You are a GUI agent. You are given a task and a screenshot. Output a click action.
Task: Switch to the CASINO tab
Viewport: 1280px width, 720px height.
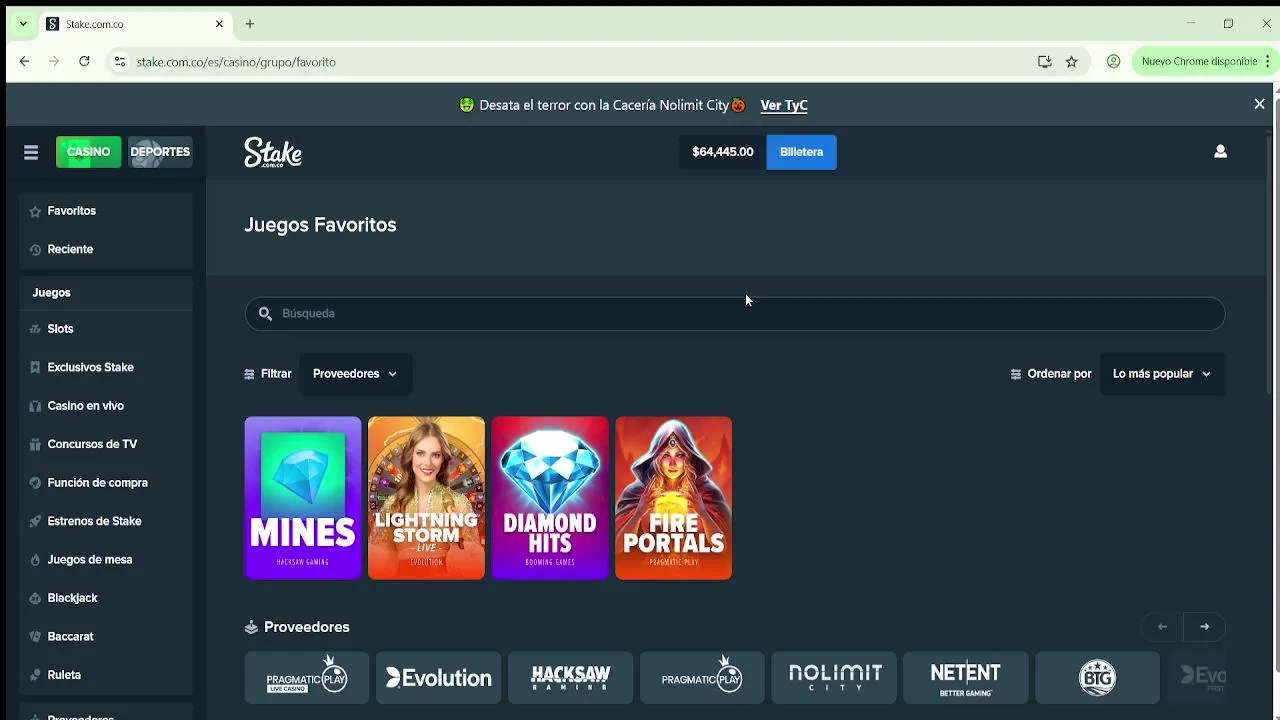coord(88,152)
